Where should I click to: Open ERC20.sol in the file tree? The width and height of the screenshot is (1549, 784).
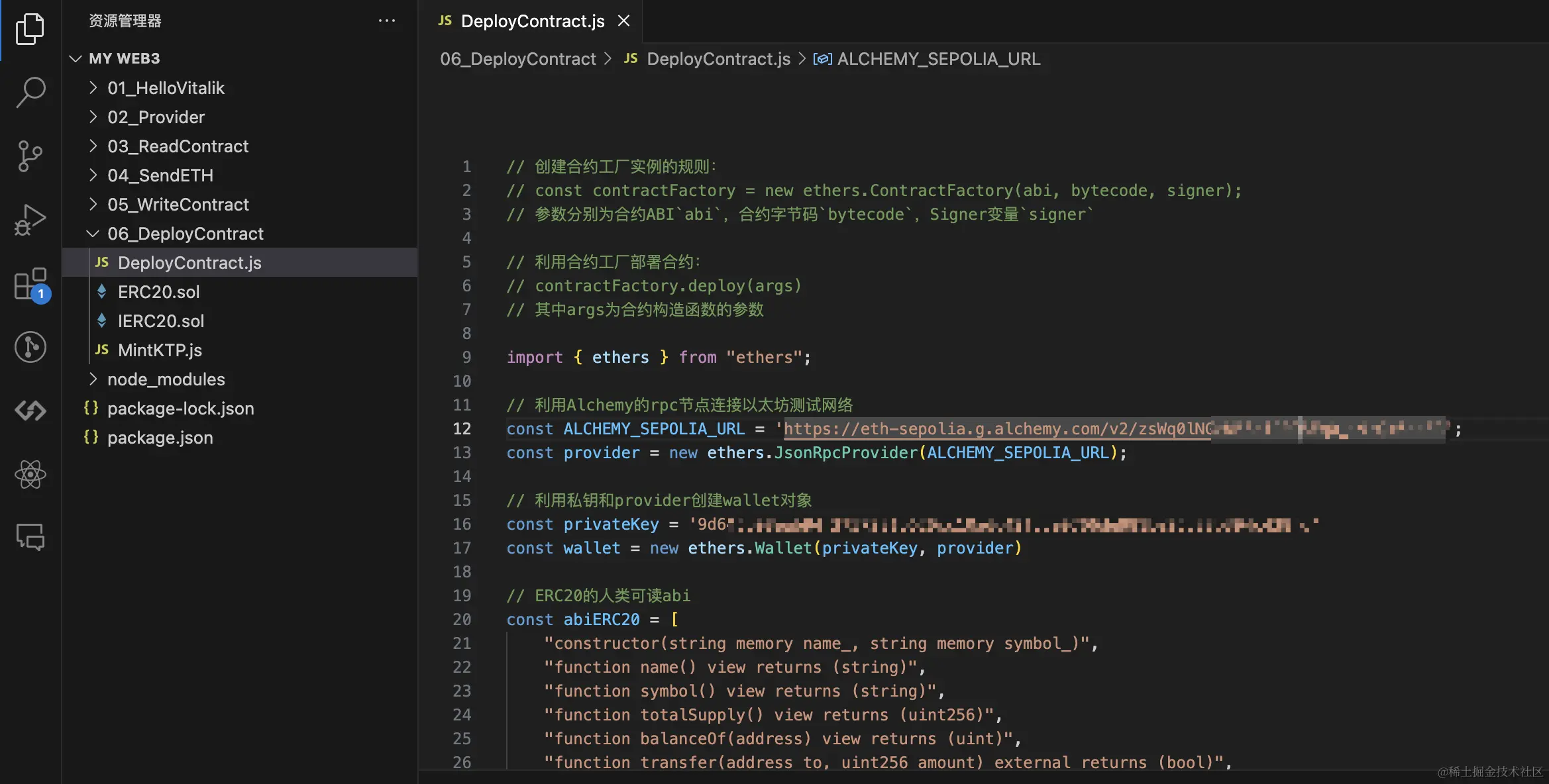158,292
